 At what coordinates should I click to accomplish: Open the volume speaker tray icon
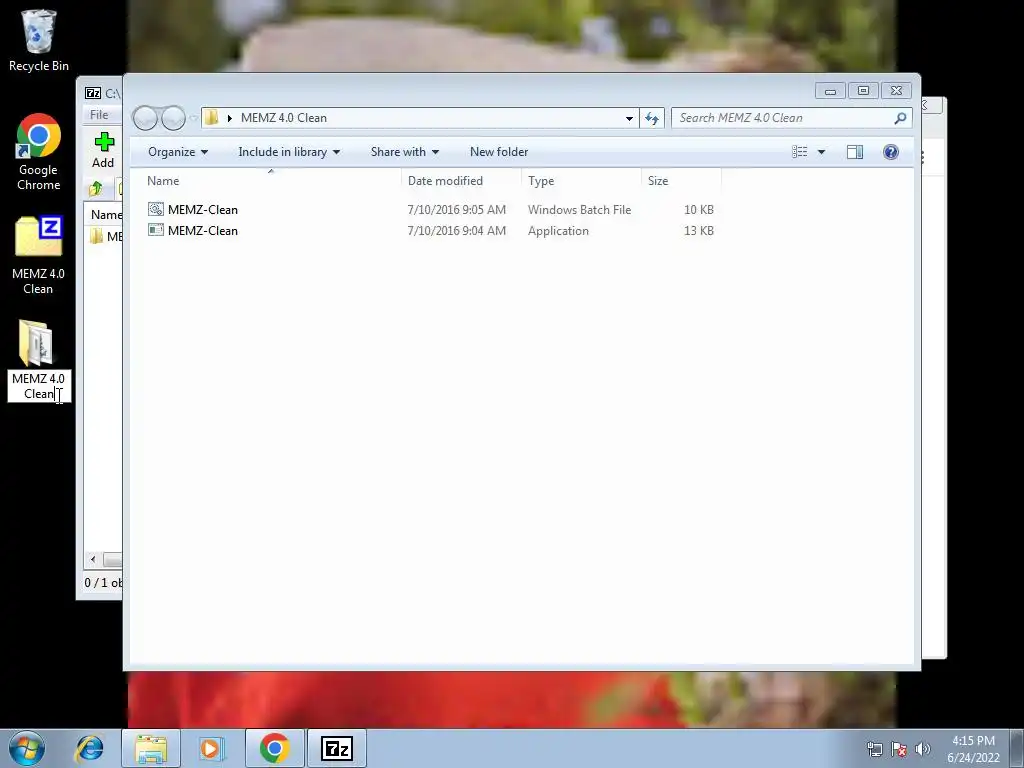(x=923, y=749)
